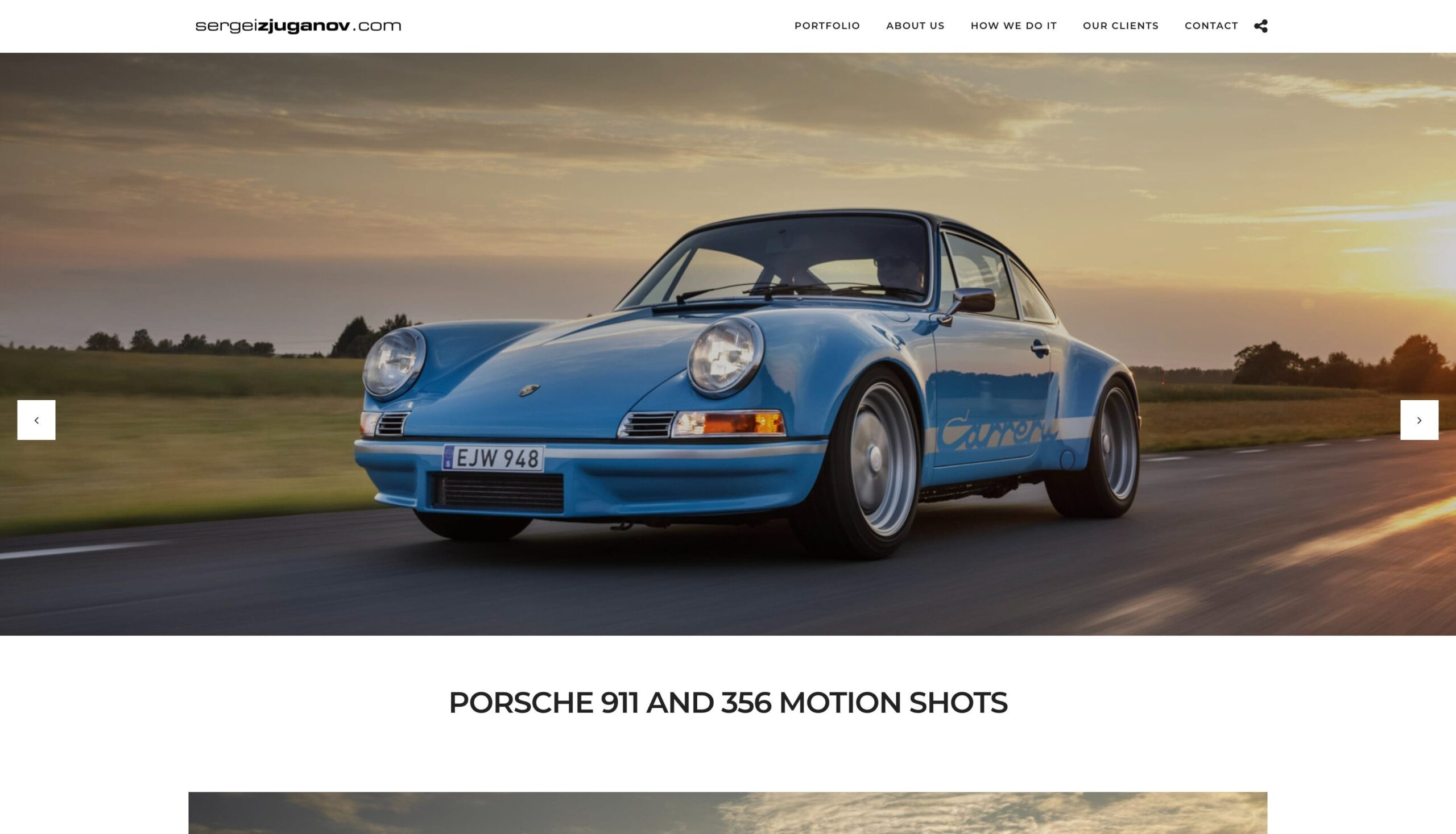Click the Porsche hood crest badge
This screenshot has height=834, width=1456.
coord(529,390)
